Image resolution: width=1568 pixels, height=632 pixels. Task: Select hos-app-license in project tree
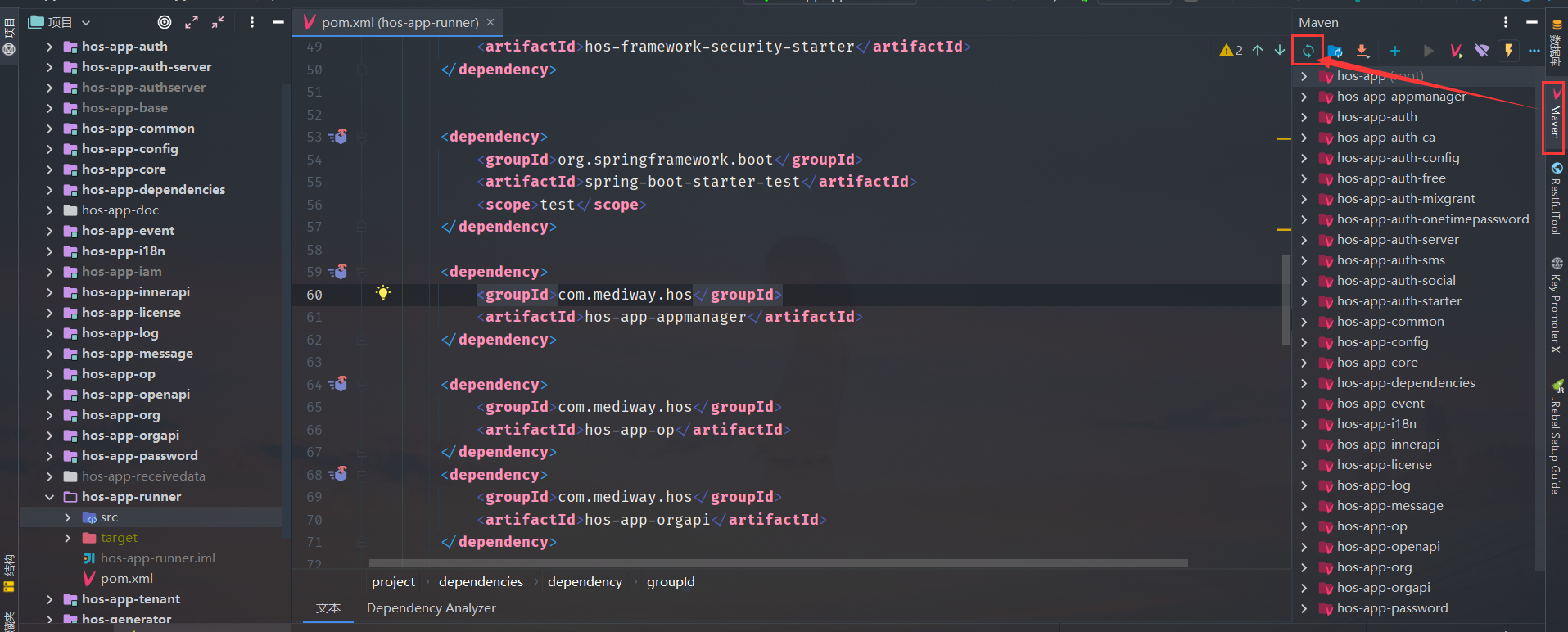131,313
